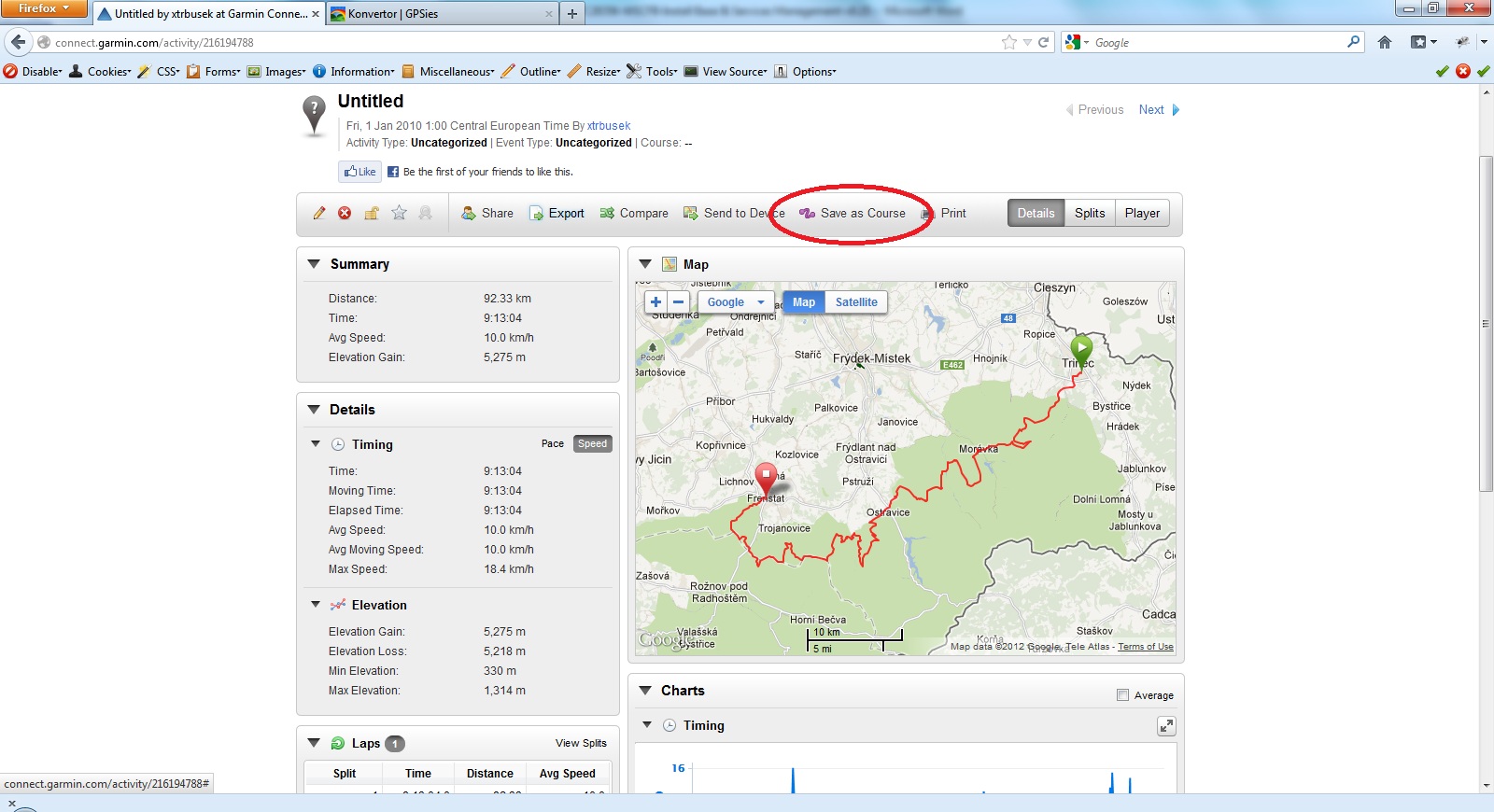The height and width of the screenshot is (812, 1494).
Task: Zoom out on the map
Action: (x=679, y=301)
